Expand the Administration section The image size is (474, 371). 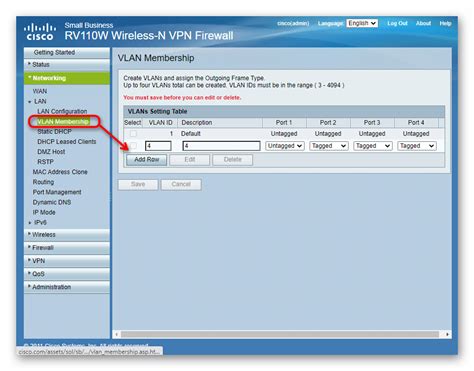point(67,287)
